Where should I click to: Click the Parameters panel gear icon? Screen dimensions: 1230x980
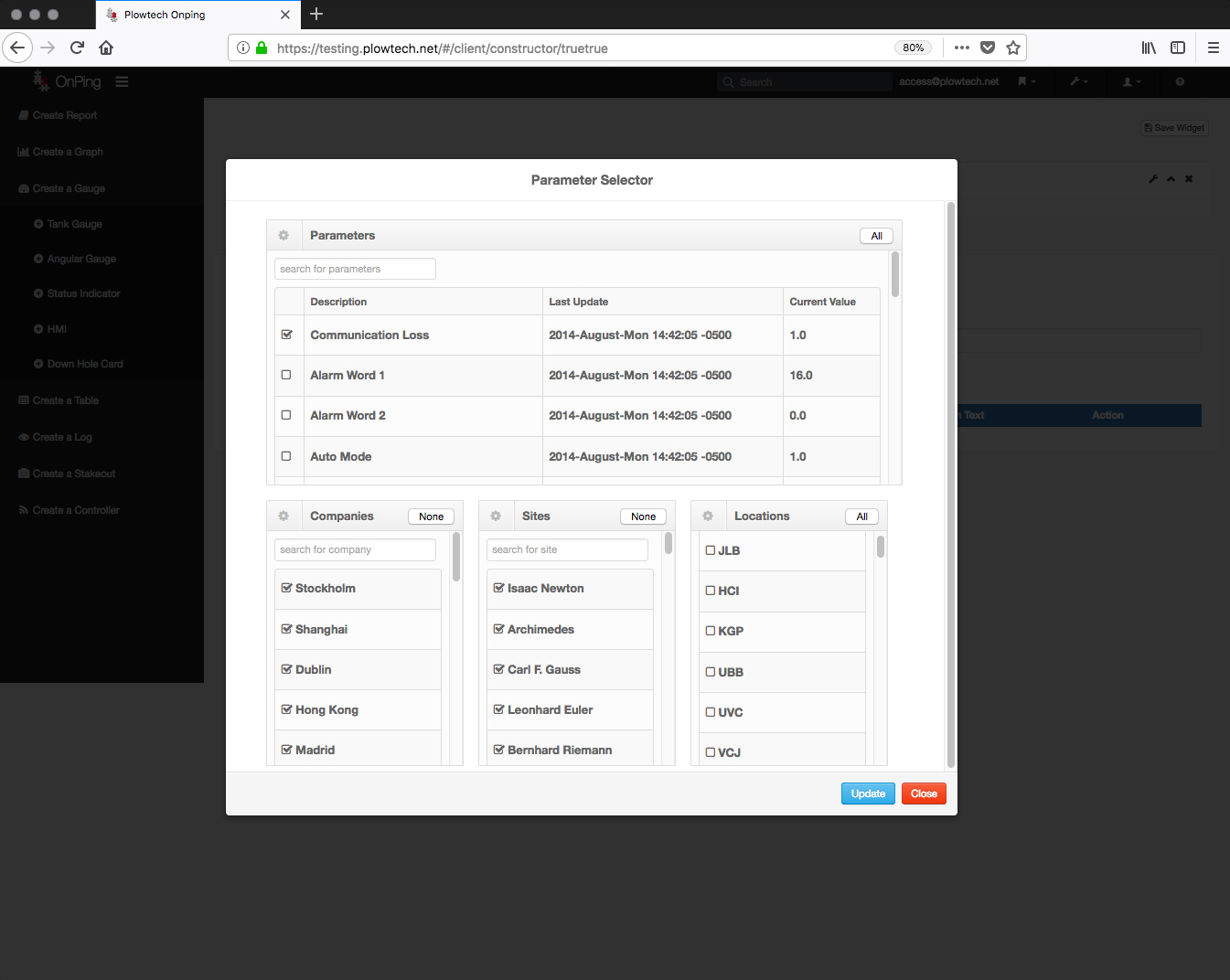point(283,236)
